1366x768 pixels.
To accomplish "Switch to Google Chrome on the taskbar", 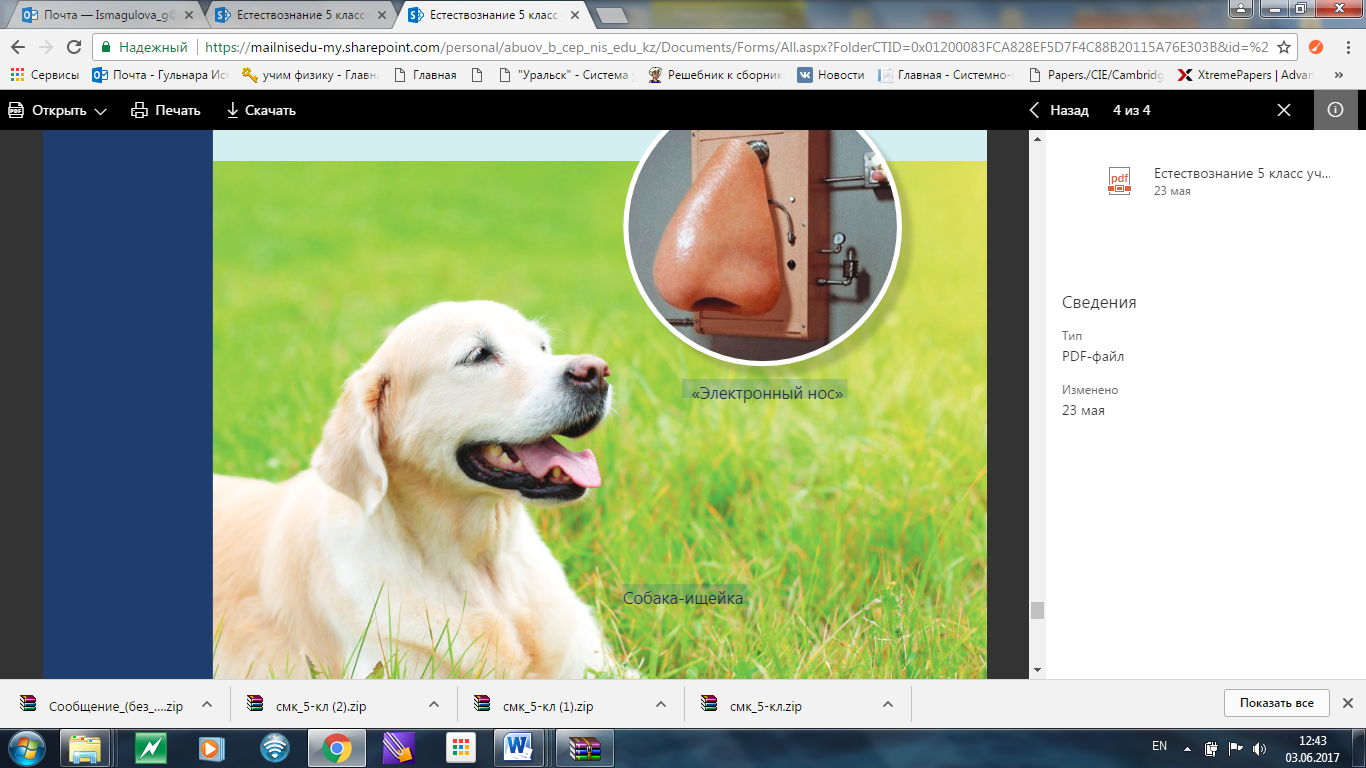I will tap(336, 748).
